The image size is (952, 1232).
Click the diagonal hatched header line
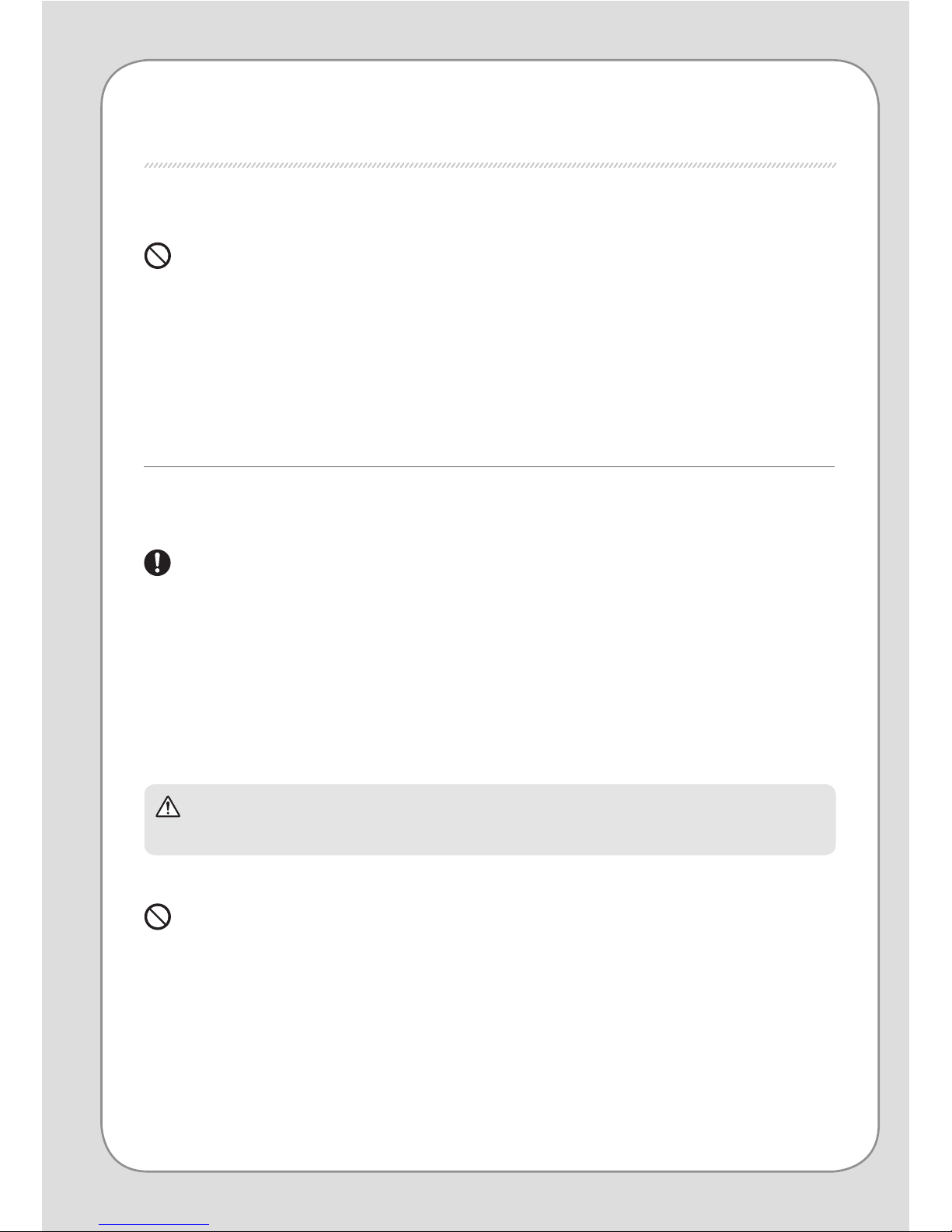tap(490, 166)
